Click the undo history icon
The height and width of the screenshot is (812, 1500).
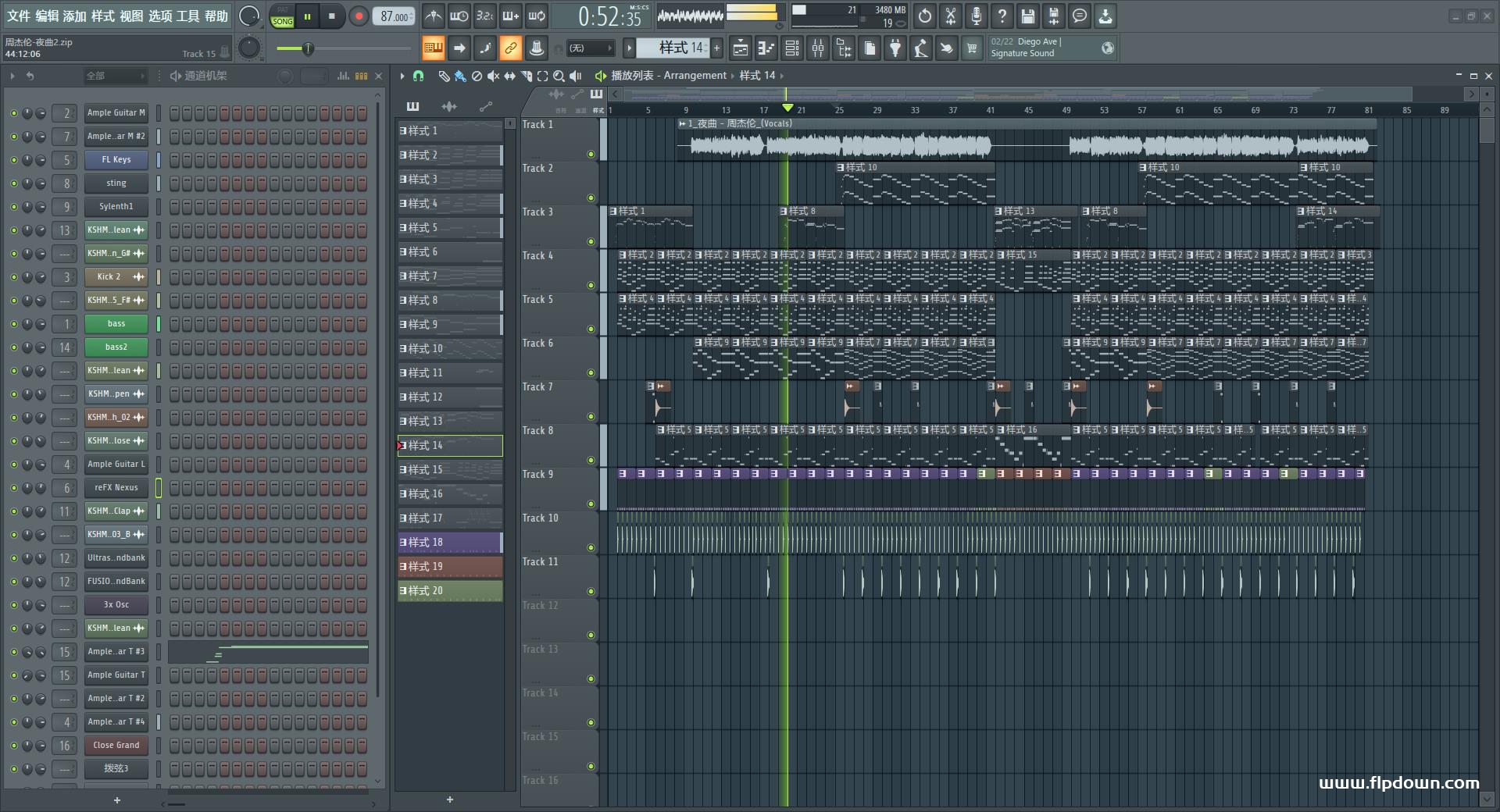click(925, 16)
